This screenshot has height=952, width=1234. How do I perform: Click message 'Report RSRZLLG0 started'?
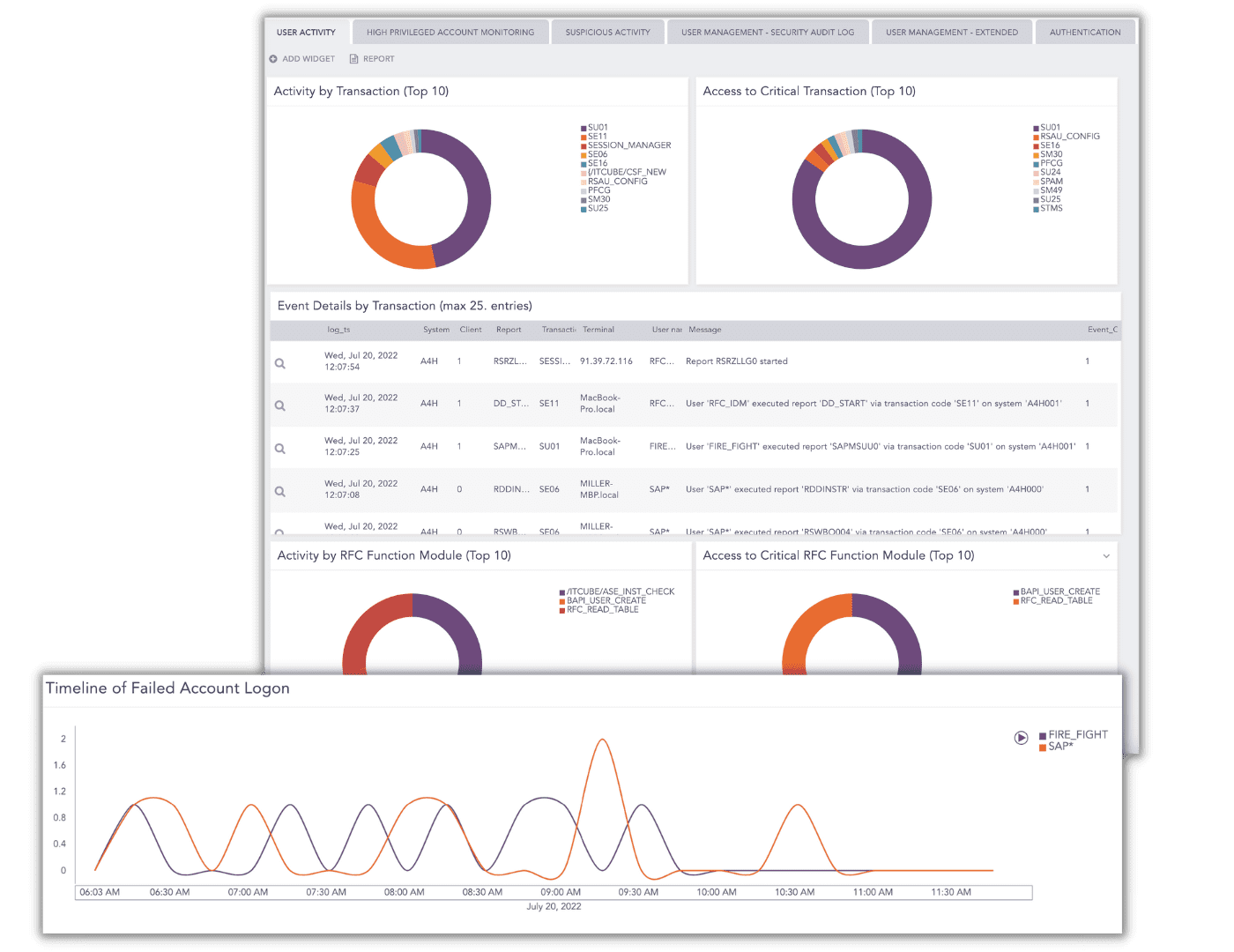[x=737, y=361]
